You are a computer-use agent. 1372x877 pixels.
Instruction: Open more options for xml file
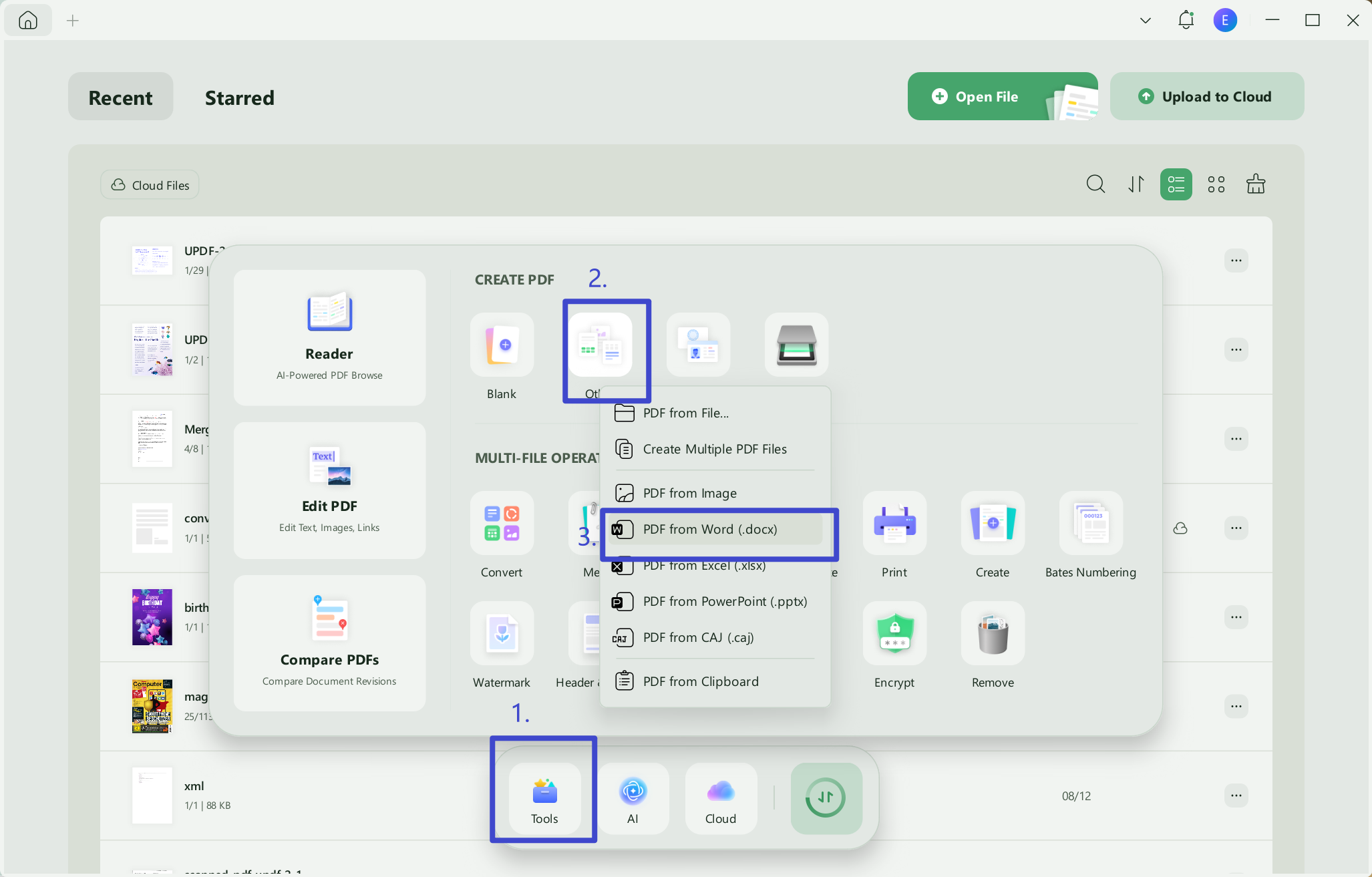1236,796
